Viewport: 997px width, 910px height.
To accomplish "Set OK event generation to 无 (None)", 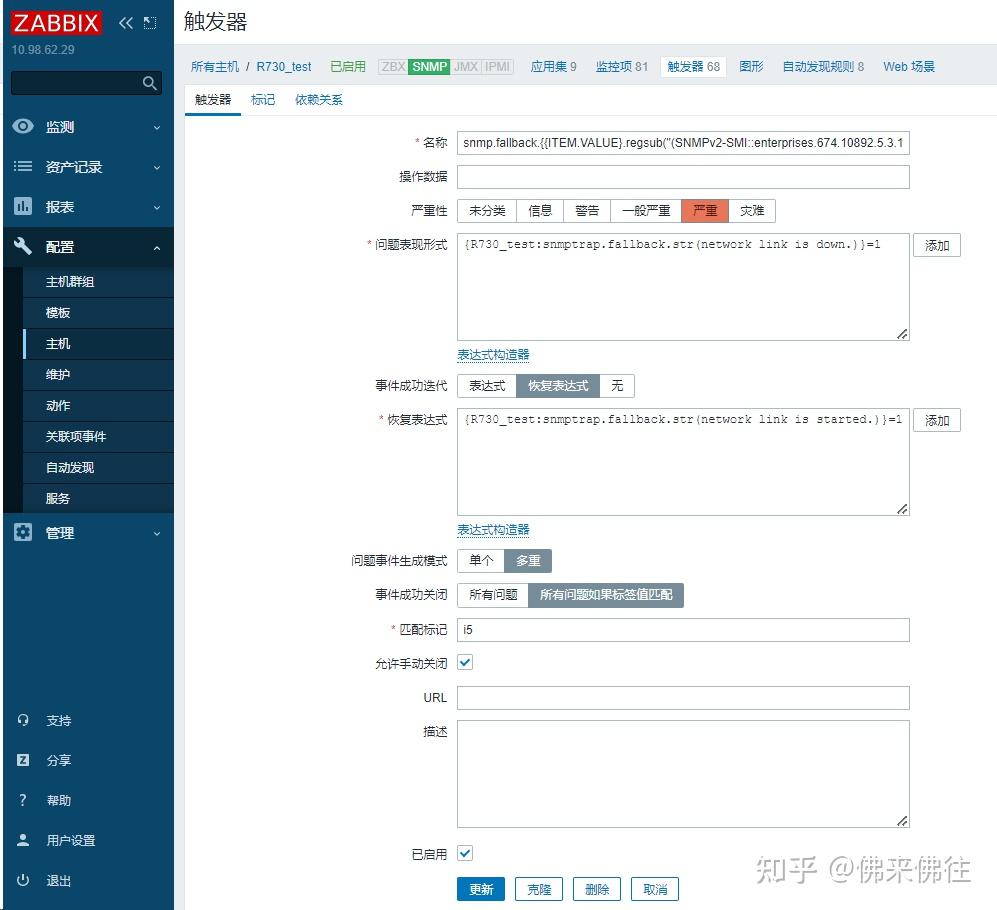I will [617, 385].
